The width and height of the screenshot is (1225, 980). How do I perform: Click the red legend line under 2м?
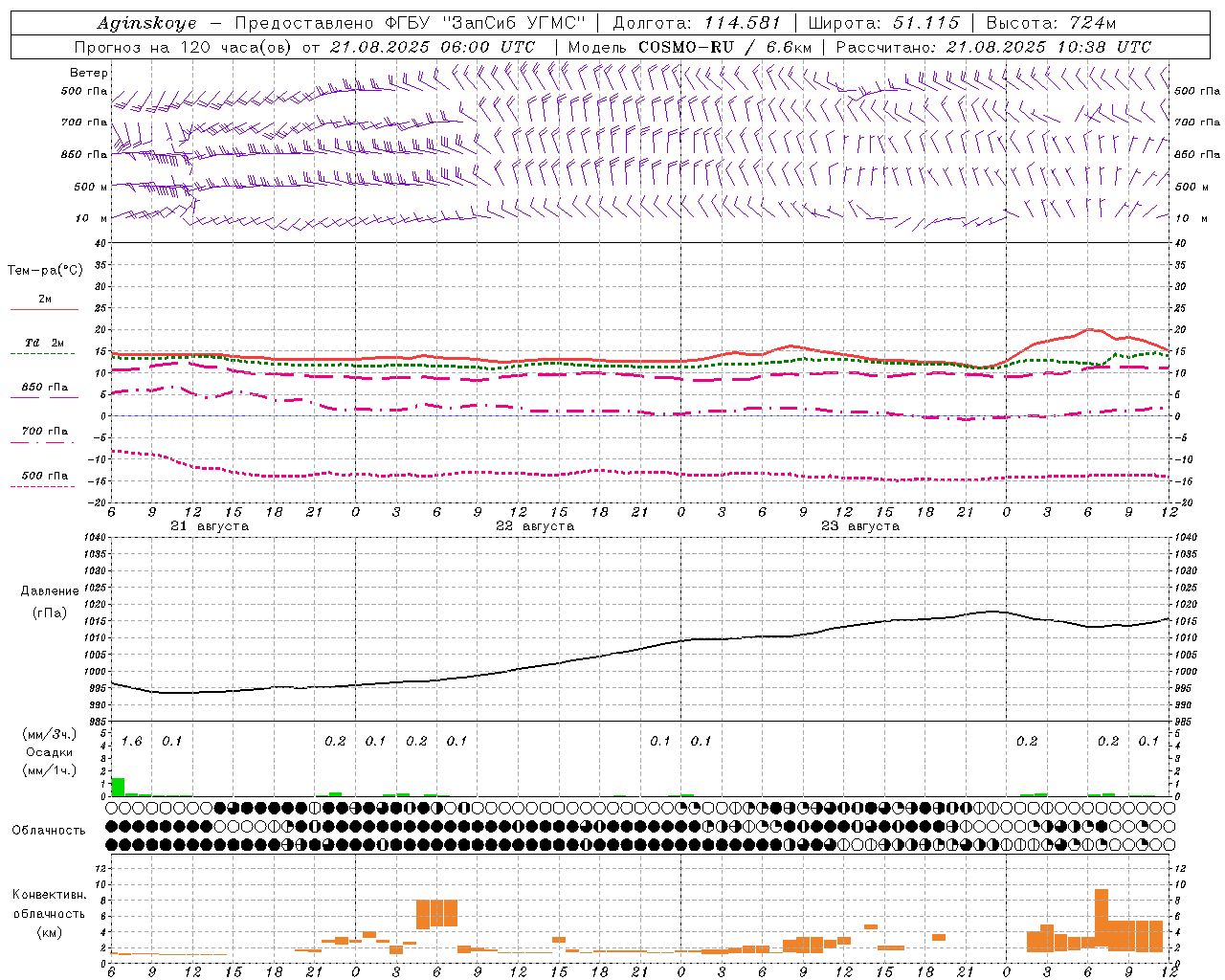coord(44,309)
